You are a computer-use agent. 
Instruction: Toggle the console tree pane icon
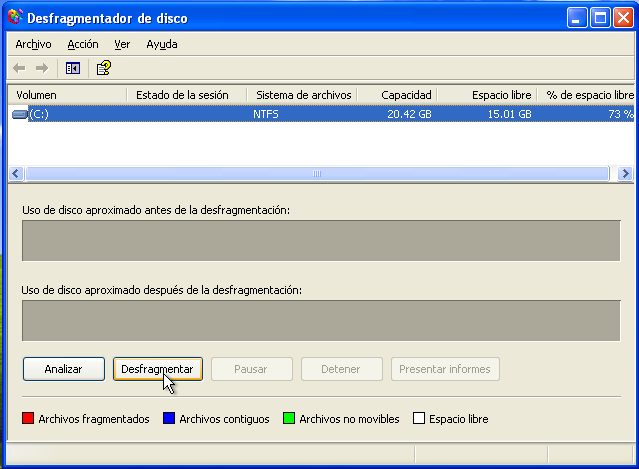[x=73, y=68]
